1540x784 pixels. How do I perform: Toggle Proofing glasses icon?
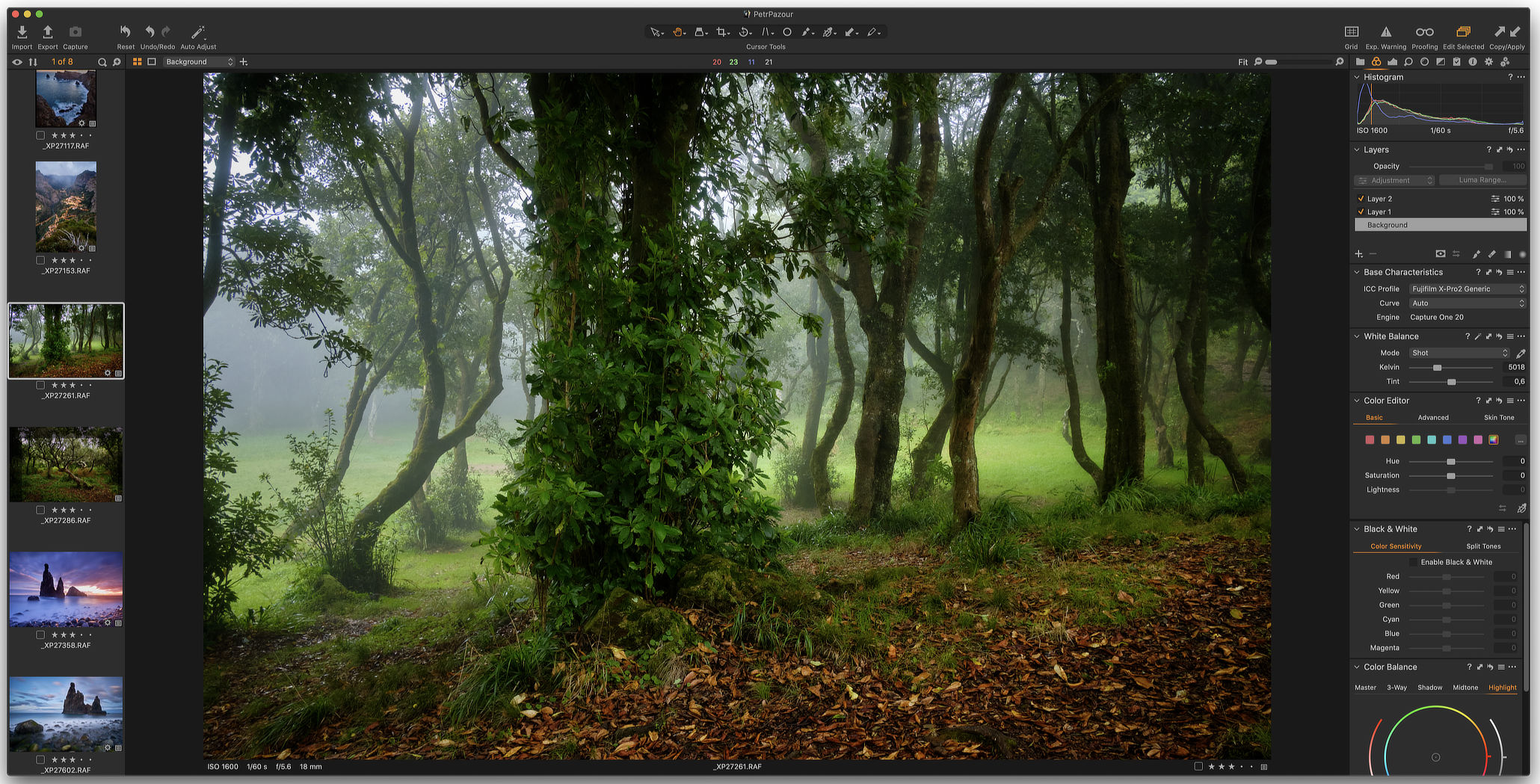[x=1424, y=31]
